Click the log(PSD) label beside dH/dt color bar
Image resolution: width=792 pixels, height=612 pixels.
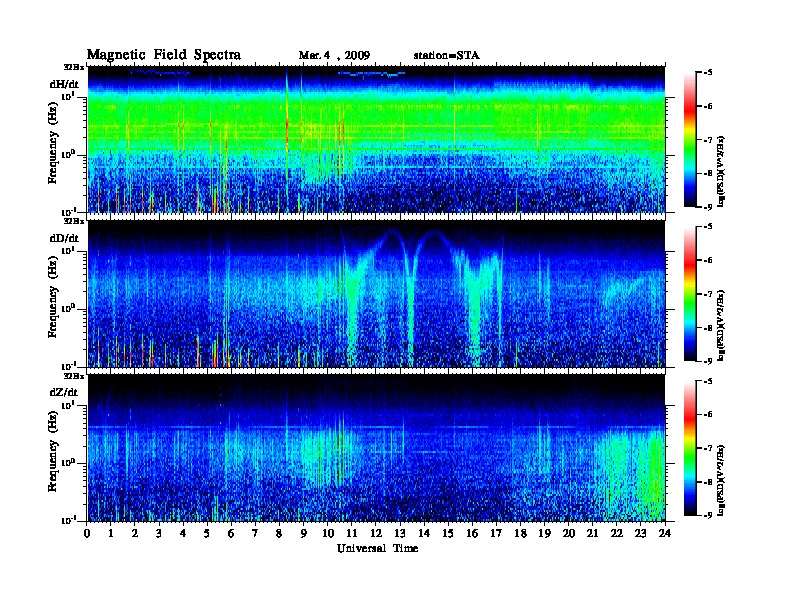pyautogui.click(x=722, y=171)
